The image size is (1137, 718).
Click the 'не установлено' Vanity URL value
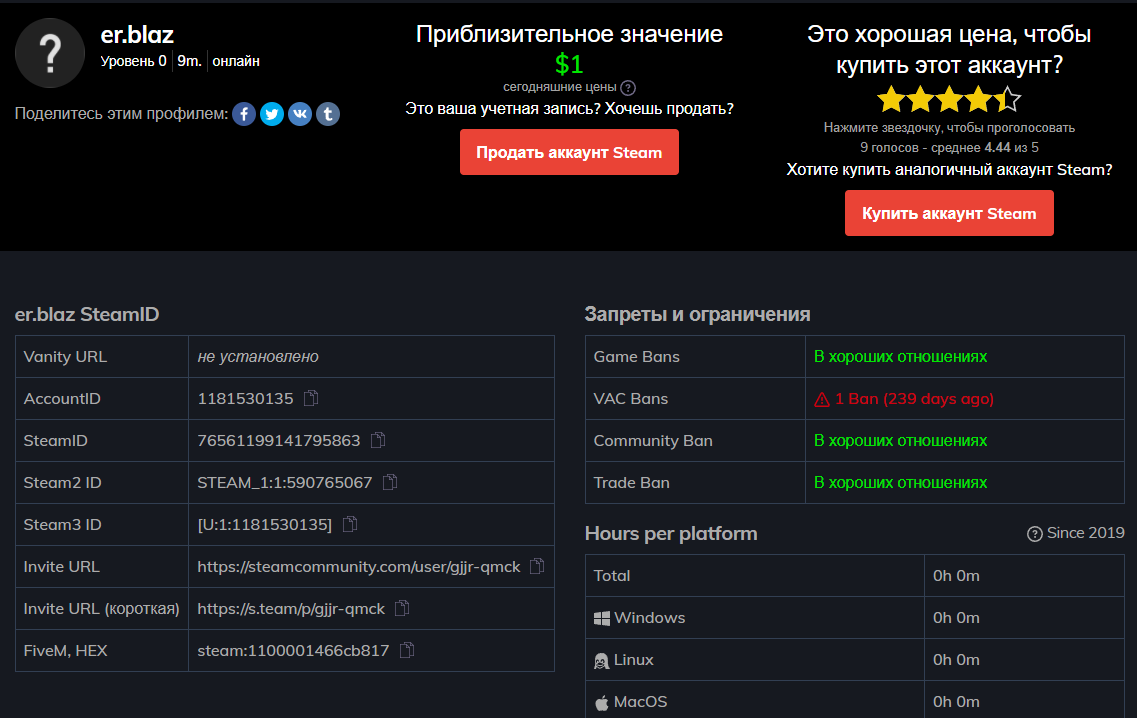coord(258,357)
